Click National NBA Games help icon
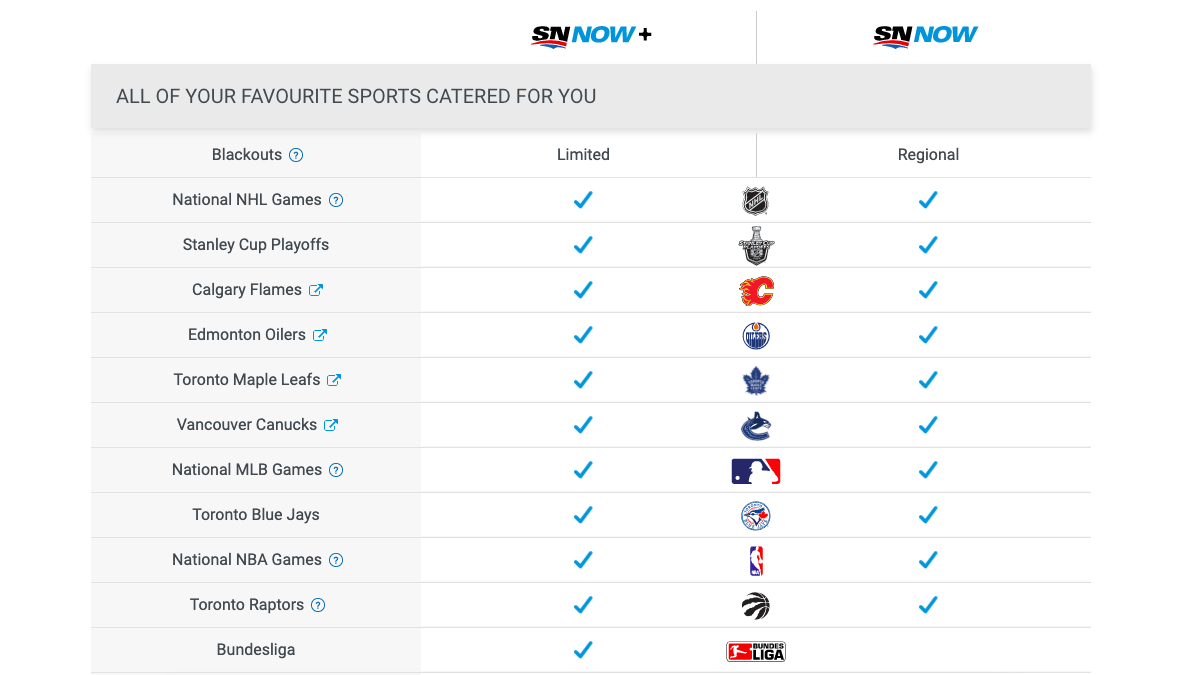This screenshot has width=1178, height=675. coord(336,561)
